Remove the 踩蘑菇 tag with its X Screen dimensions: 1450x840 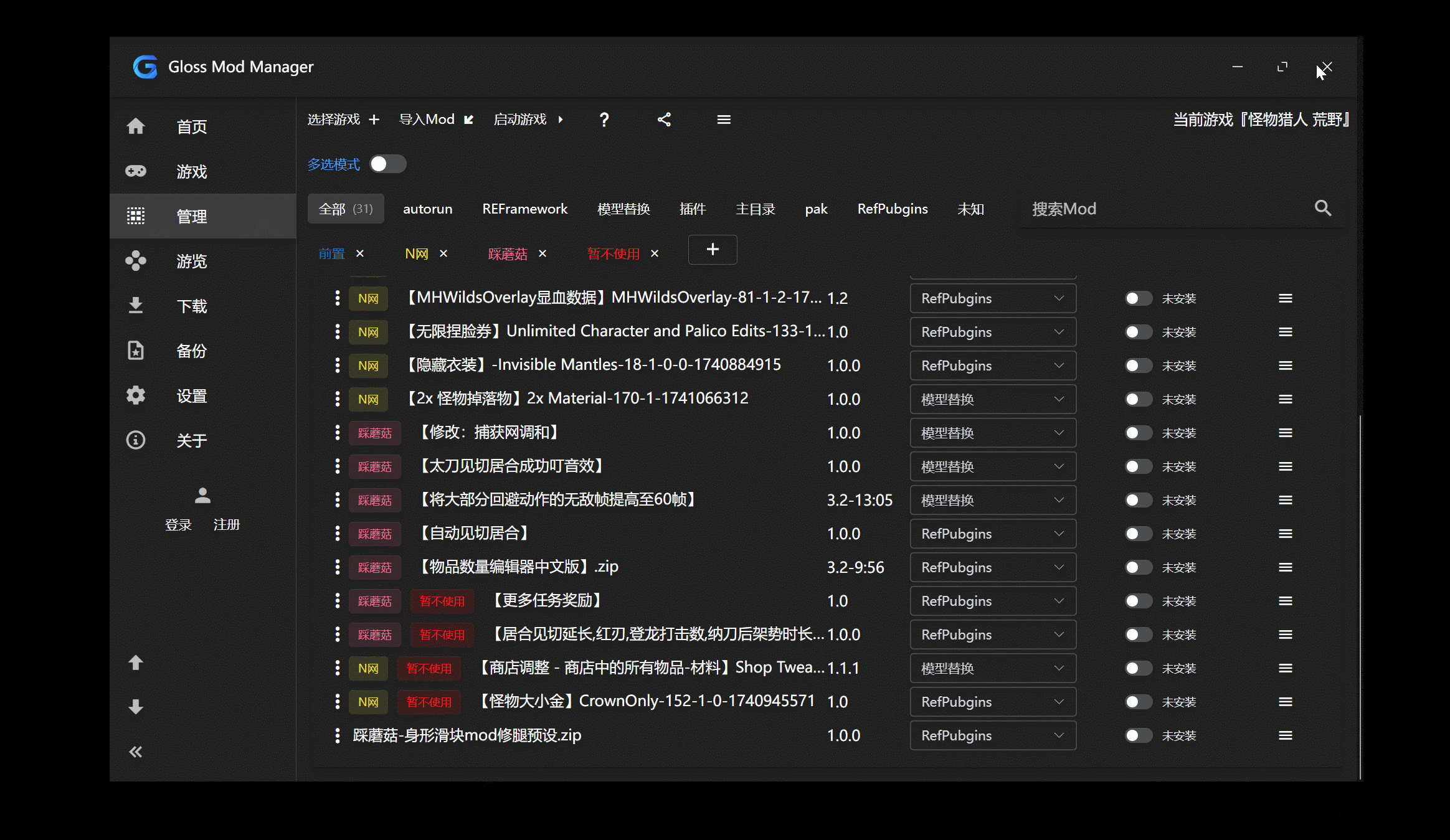[543, 253]
